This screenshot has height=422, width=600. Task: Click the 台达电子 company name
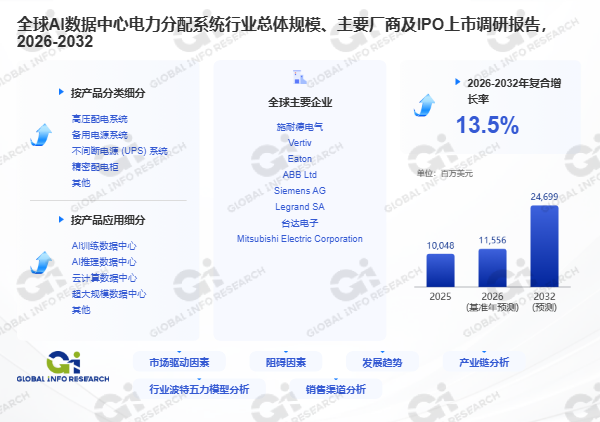pos(300,223)
